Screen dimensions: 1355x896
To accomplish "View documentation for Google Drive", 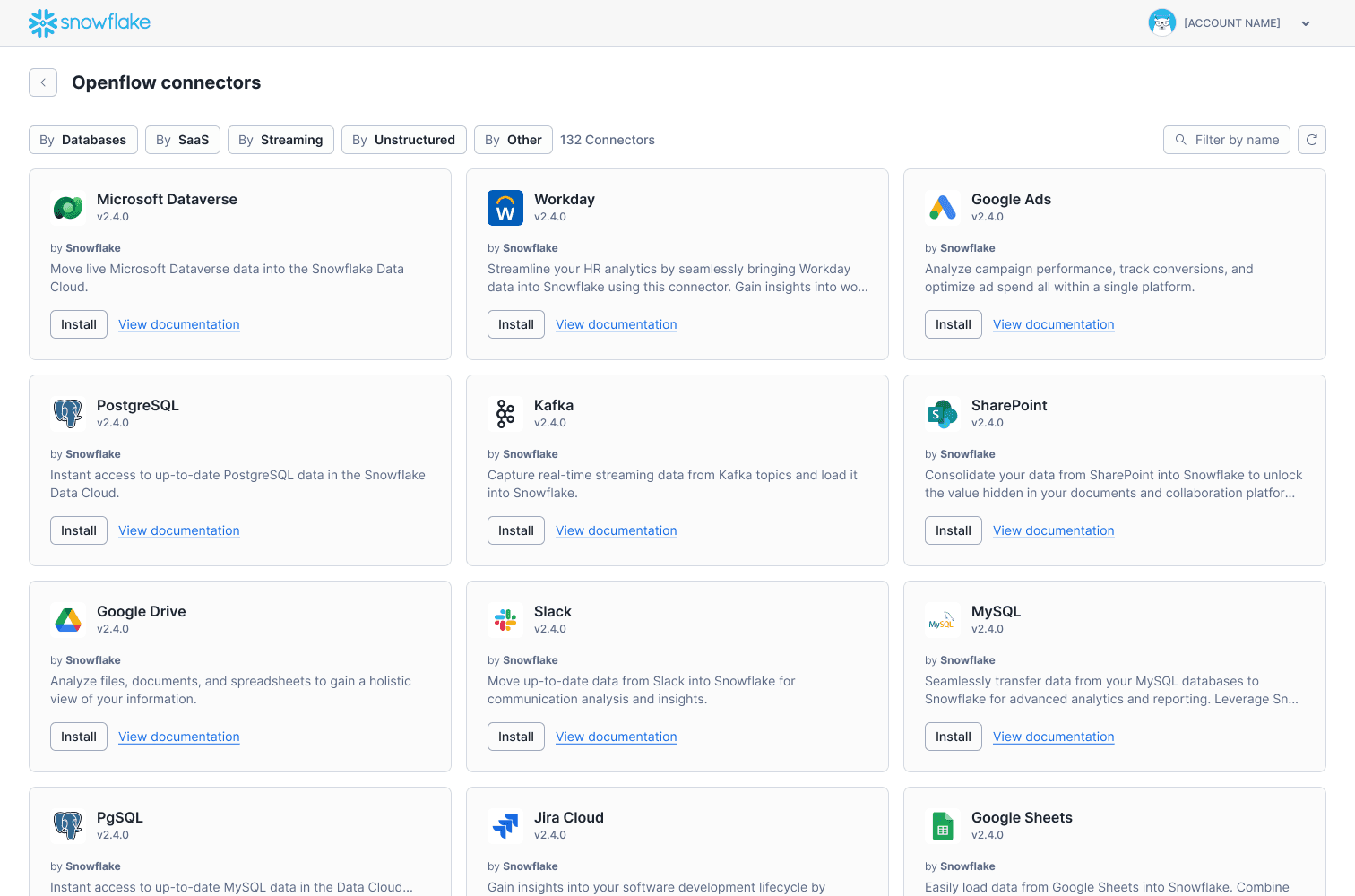I will click(179, 737).
